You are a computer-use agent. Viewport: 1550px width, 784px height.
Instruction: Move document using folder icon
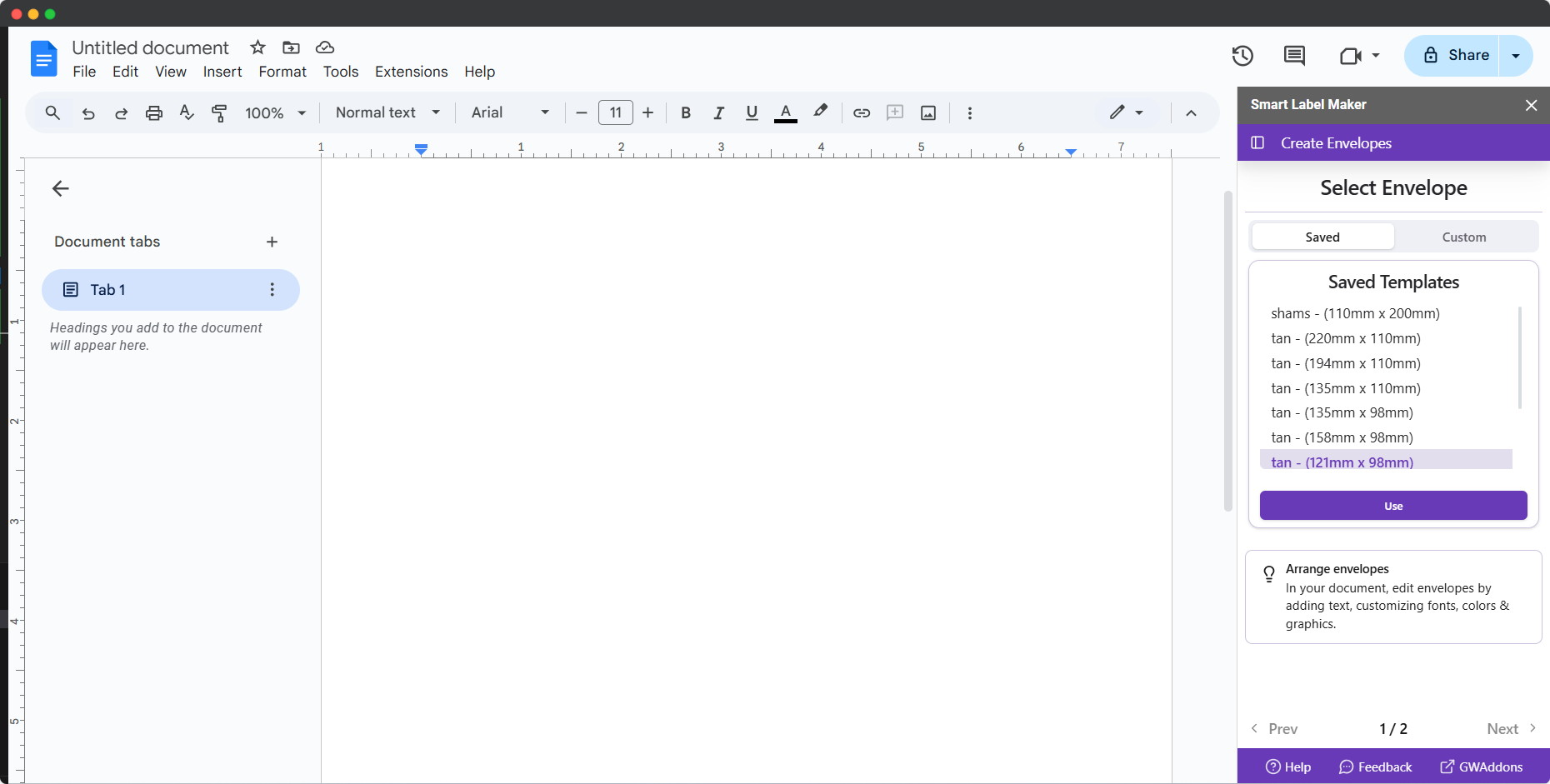pyautogui.click(x=291, y=47)
